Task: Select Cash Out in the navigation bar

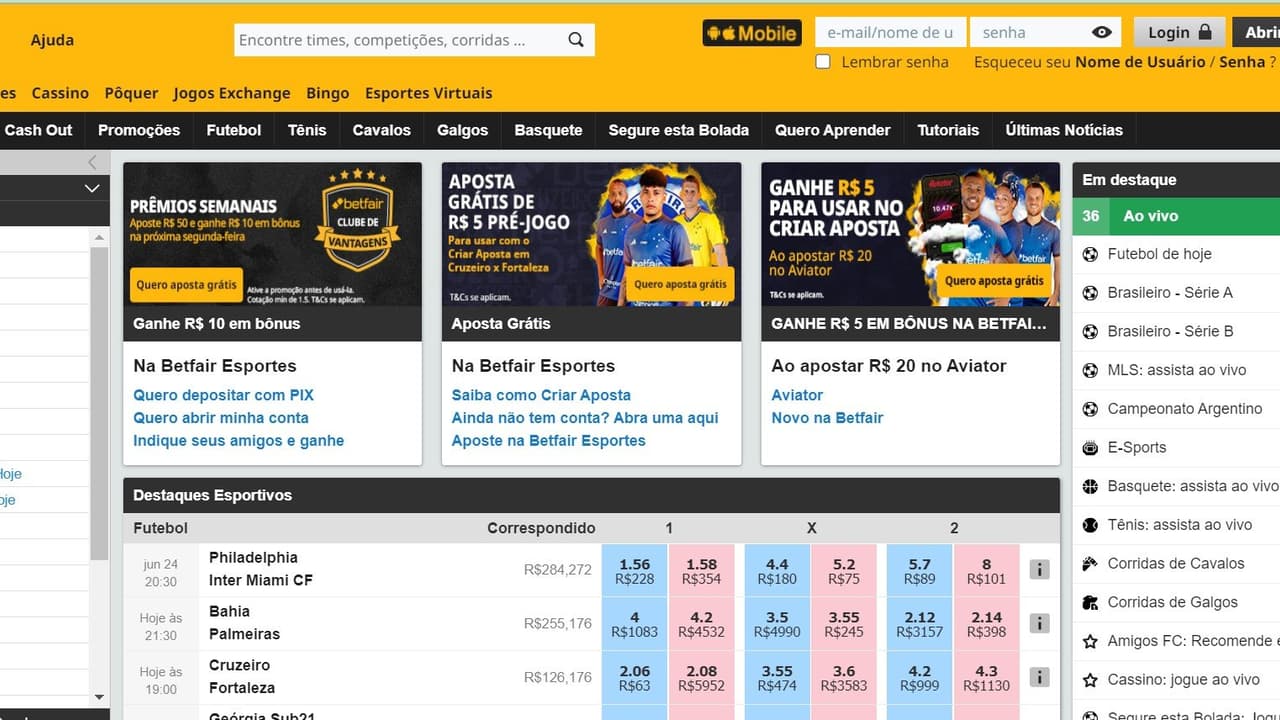Action: [x=38, y=130]
